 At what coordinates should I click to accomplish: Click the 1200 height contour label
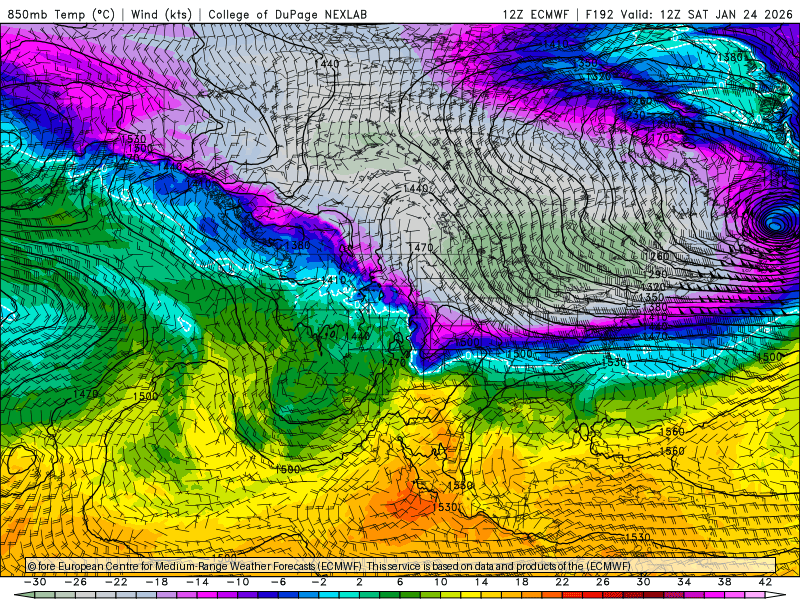(663, 124)
